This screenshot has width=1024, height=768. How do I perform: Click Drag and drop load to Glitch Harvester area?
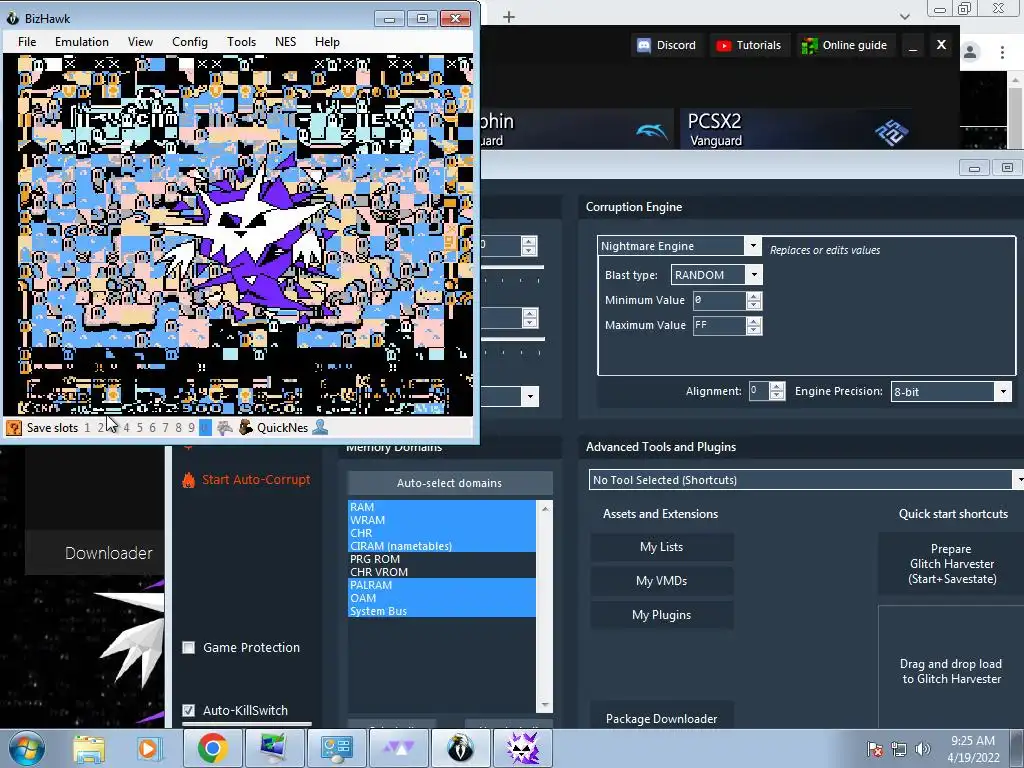point(952,671)
